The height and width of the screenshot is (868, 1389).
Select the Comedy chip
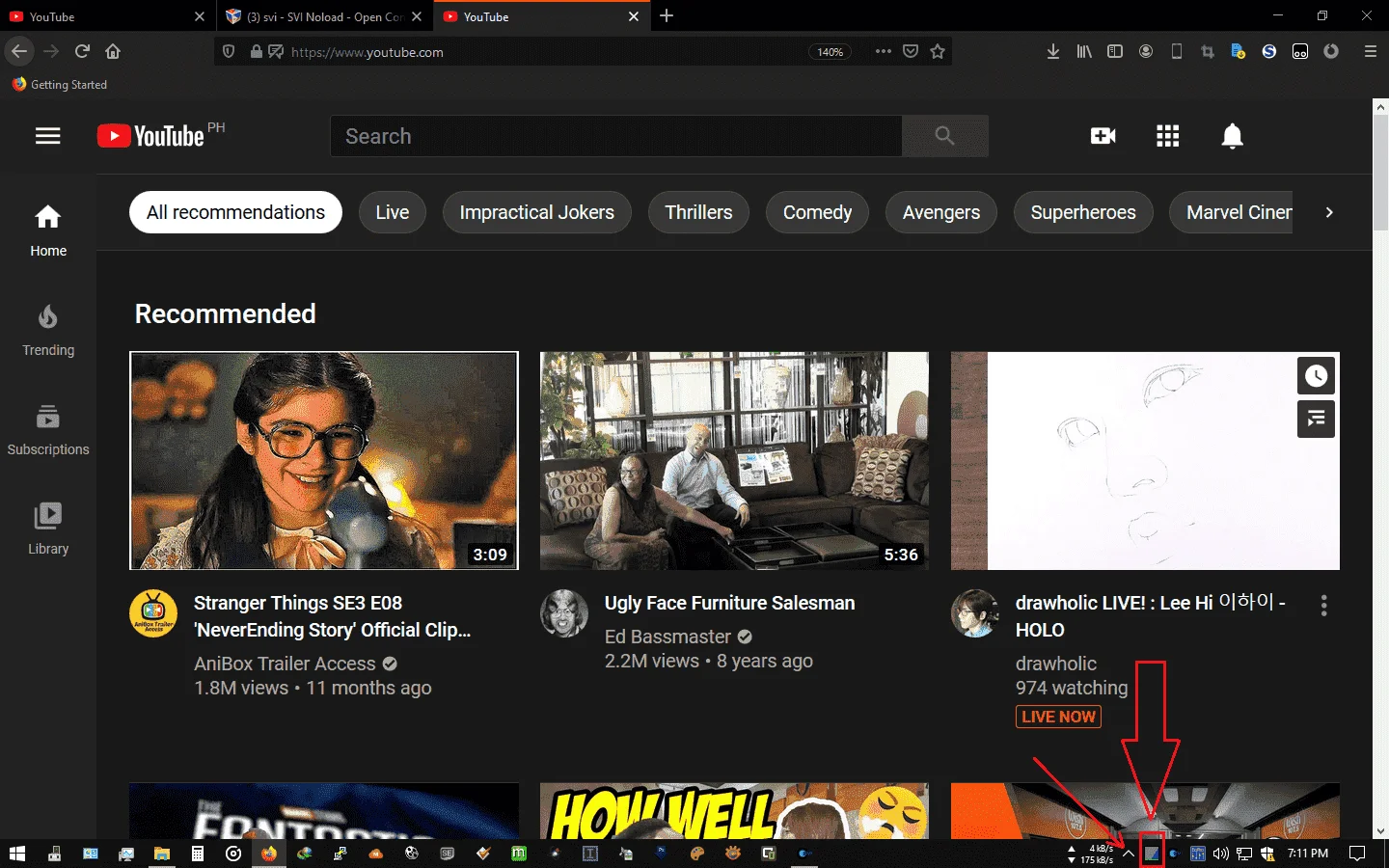tap(817, 212)
